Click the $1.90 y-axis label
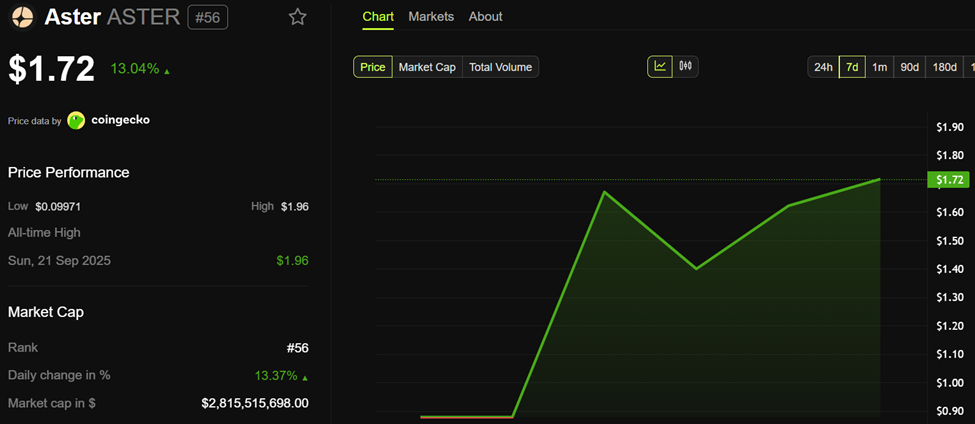The height and width of the screenshot is (424, 975). coord(950,127)
